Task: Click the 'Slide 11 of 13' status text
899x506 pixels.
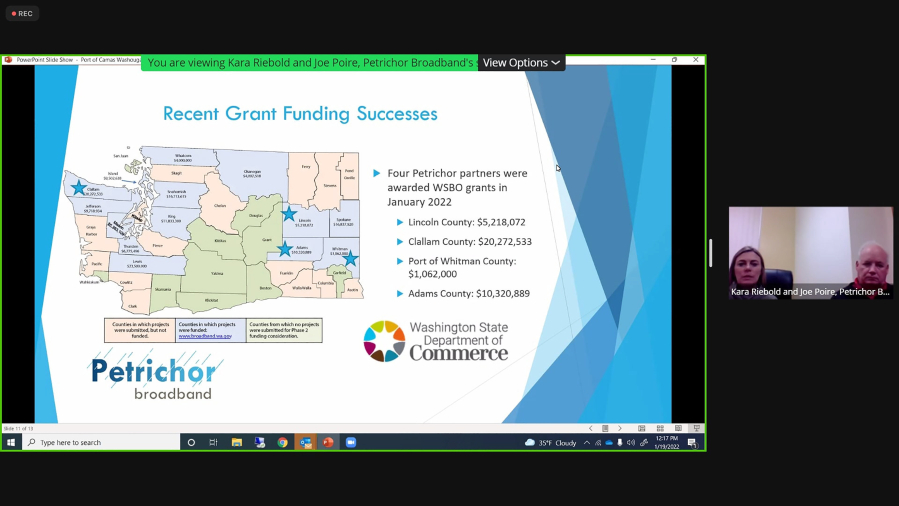Action: click(18, 428)
